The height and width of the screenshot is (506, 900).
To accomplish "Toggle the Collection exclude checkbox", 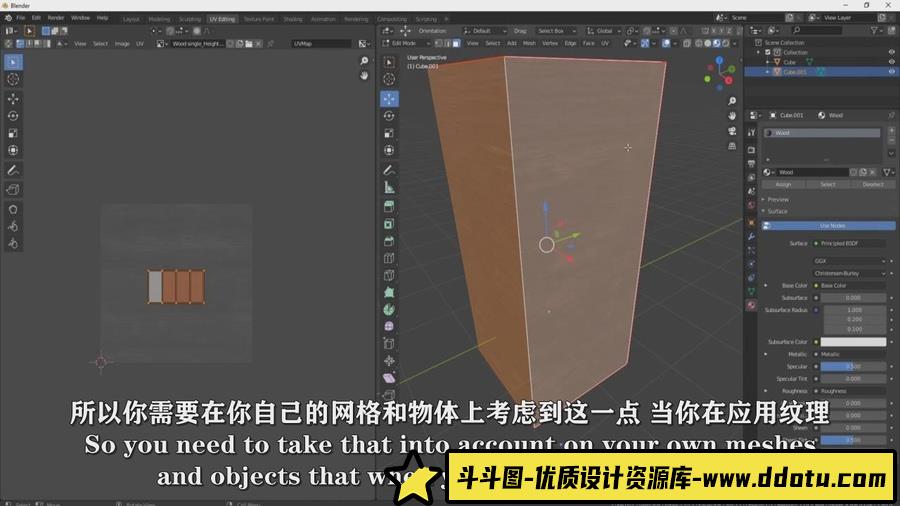I will tap(768, 52).
